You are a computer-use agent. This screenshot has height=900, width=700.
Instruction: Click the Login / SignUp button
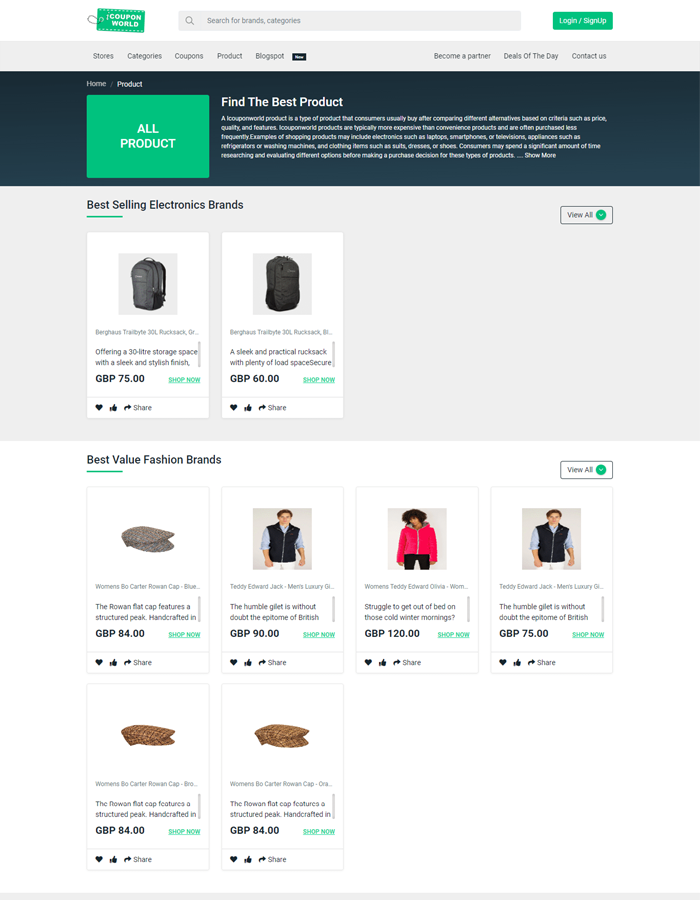pyautogui.click(x=582, y=21)
